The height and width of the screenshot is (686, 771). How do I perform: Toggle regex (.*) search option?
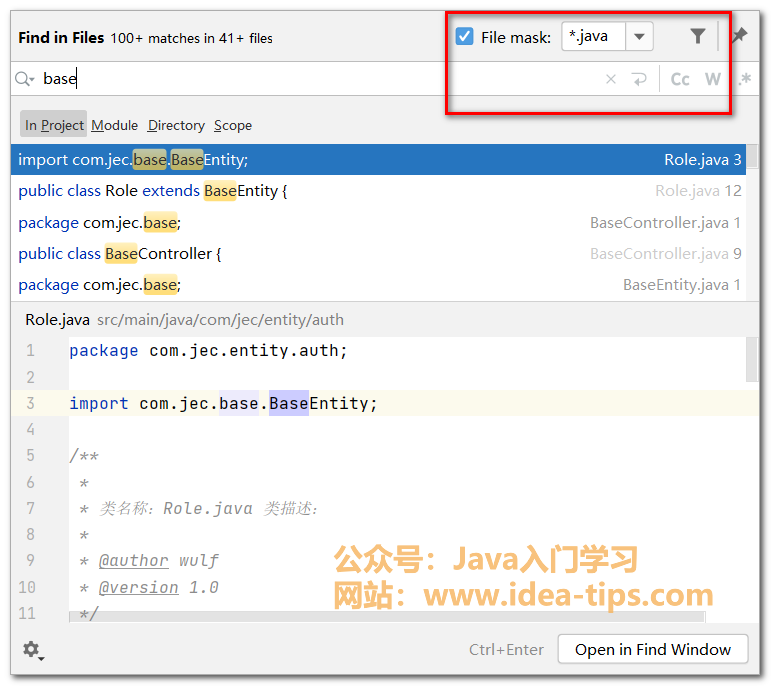743,79
